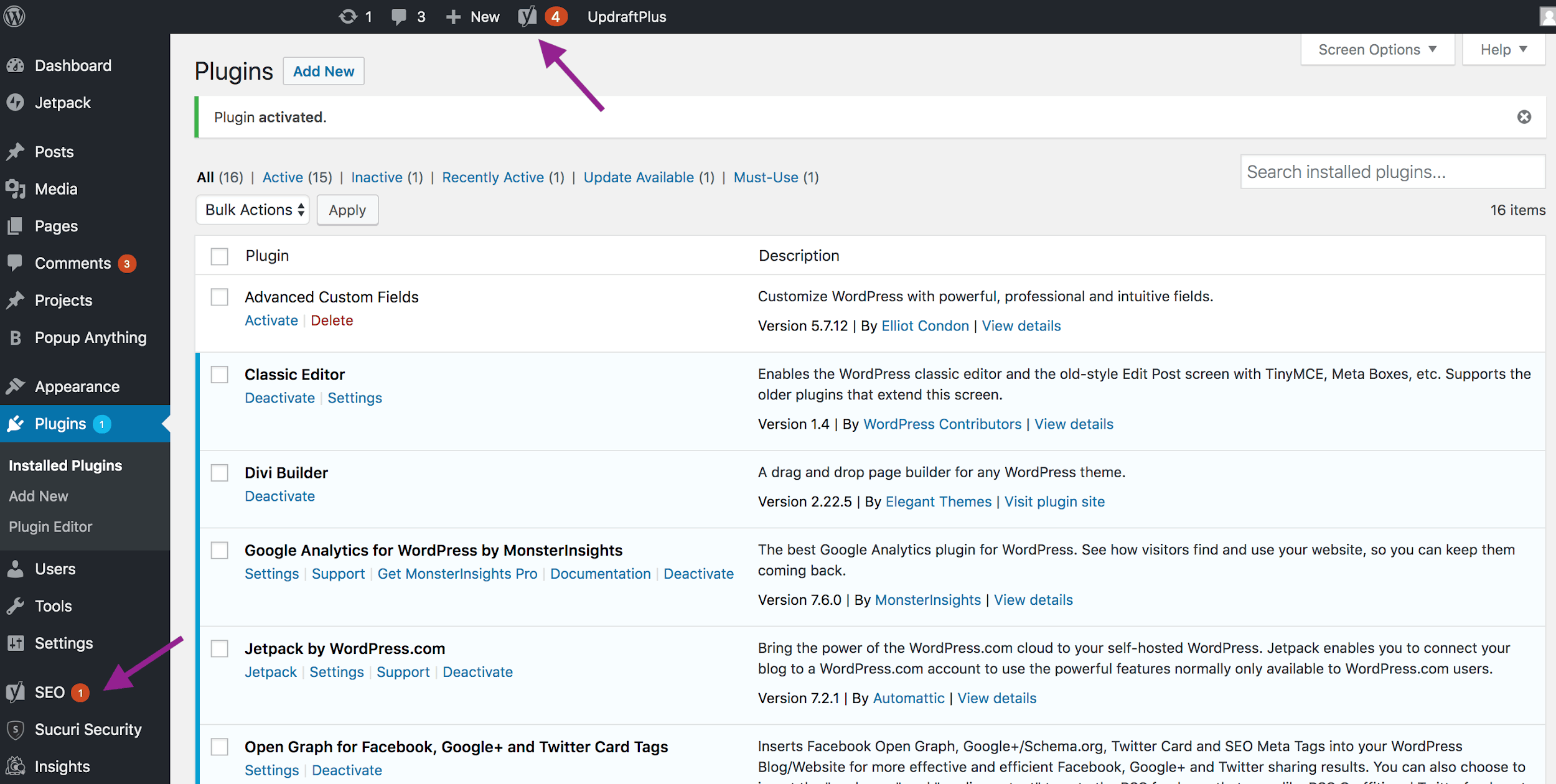
Task: Click the Search installed plugins field
Action: [1393, 172]
